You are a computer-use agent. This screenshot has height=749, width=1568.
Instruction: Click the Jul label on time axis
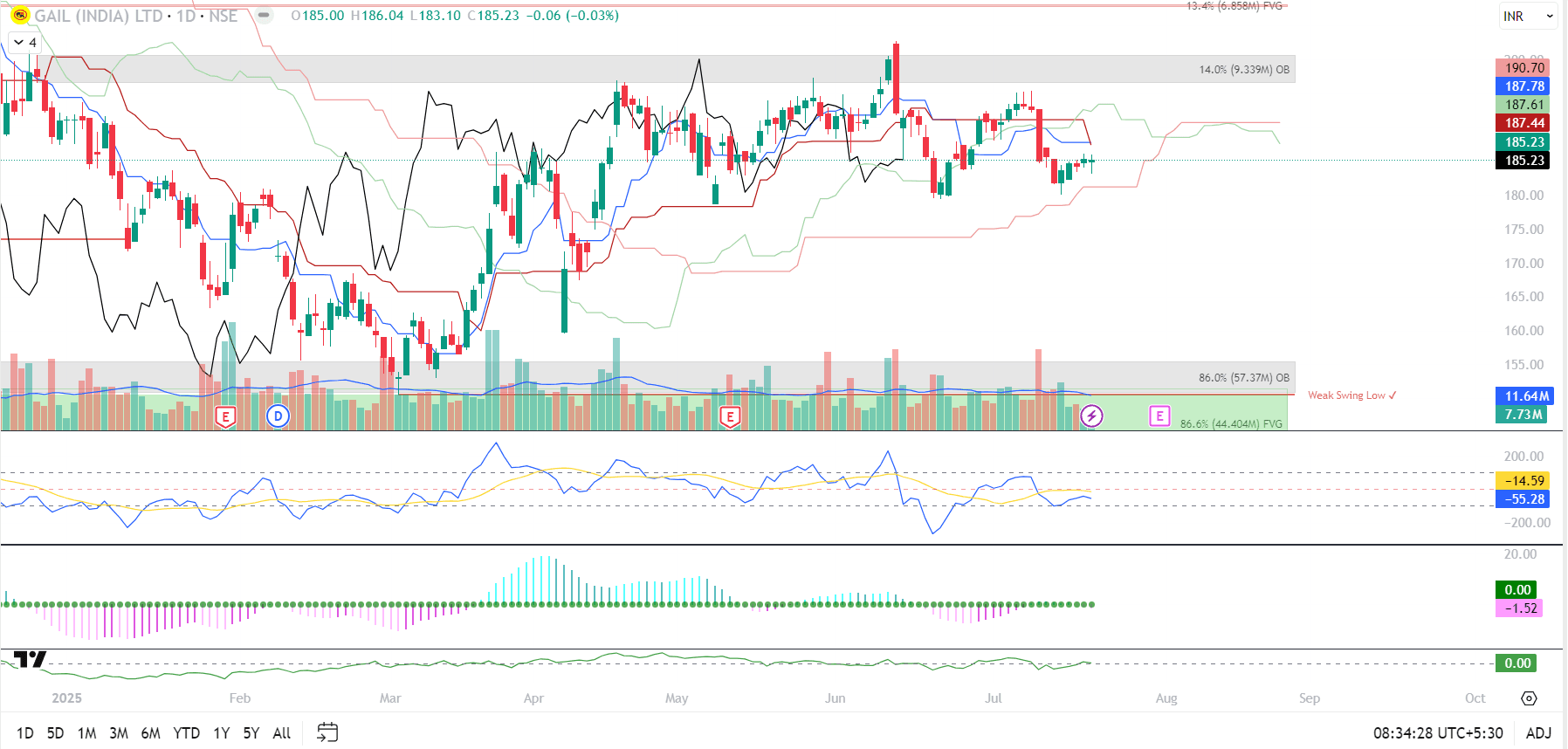pyautogui.click(x=994, y=698)
